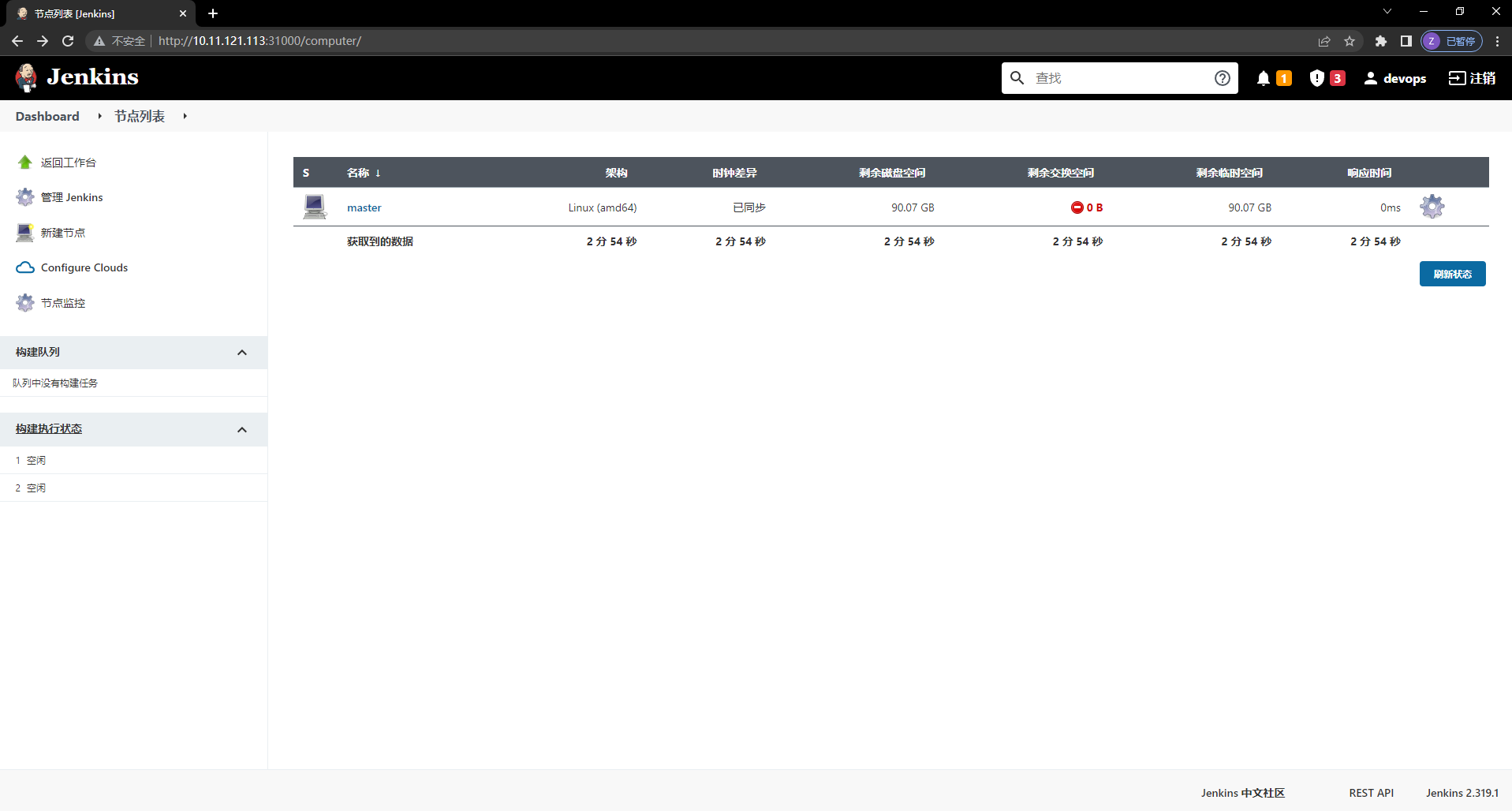Click the master node computer icon

(315, 207)
